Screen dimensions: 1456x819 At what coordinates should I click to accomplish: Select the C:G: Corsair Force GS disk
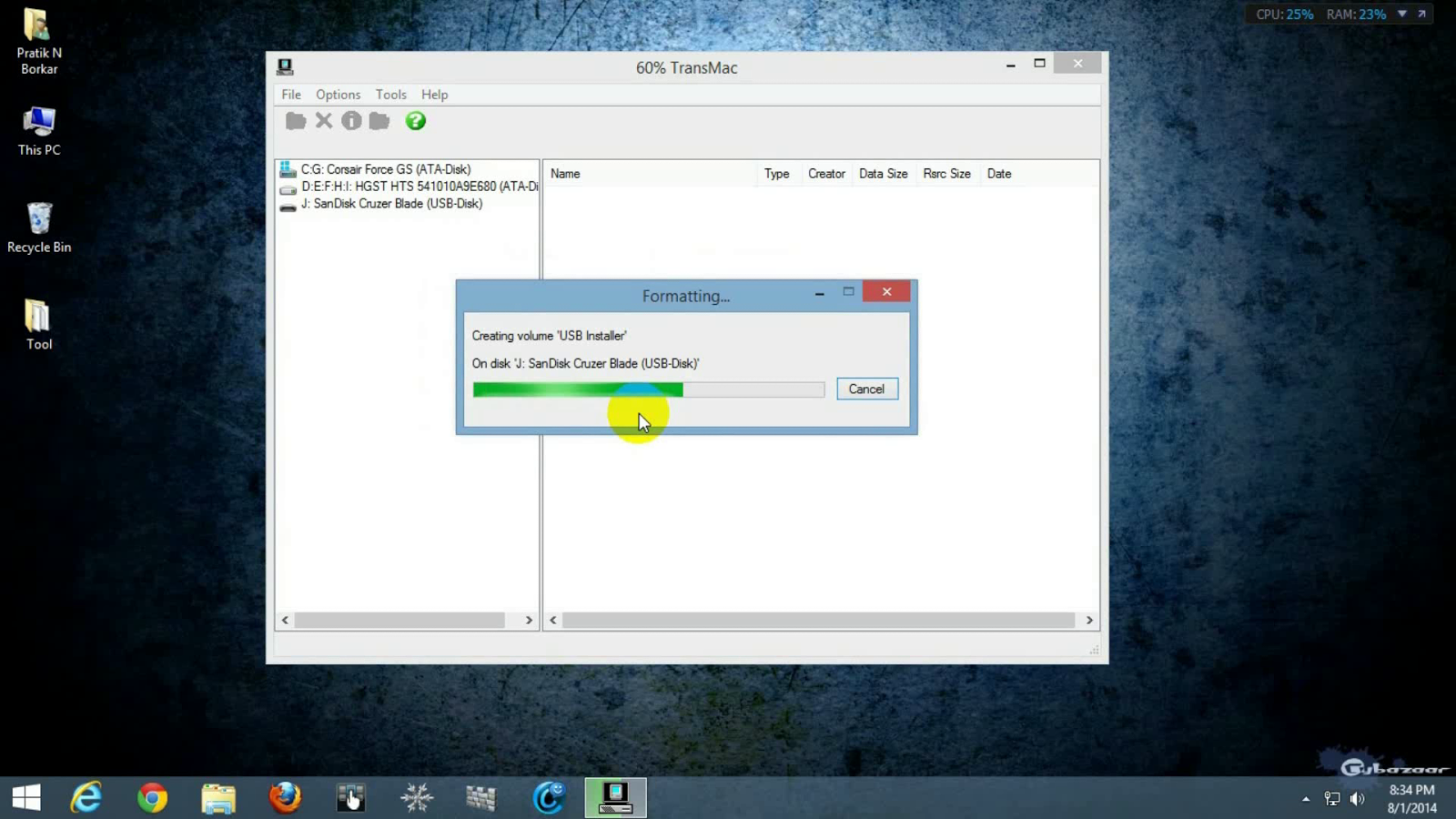386,169
